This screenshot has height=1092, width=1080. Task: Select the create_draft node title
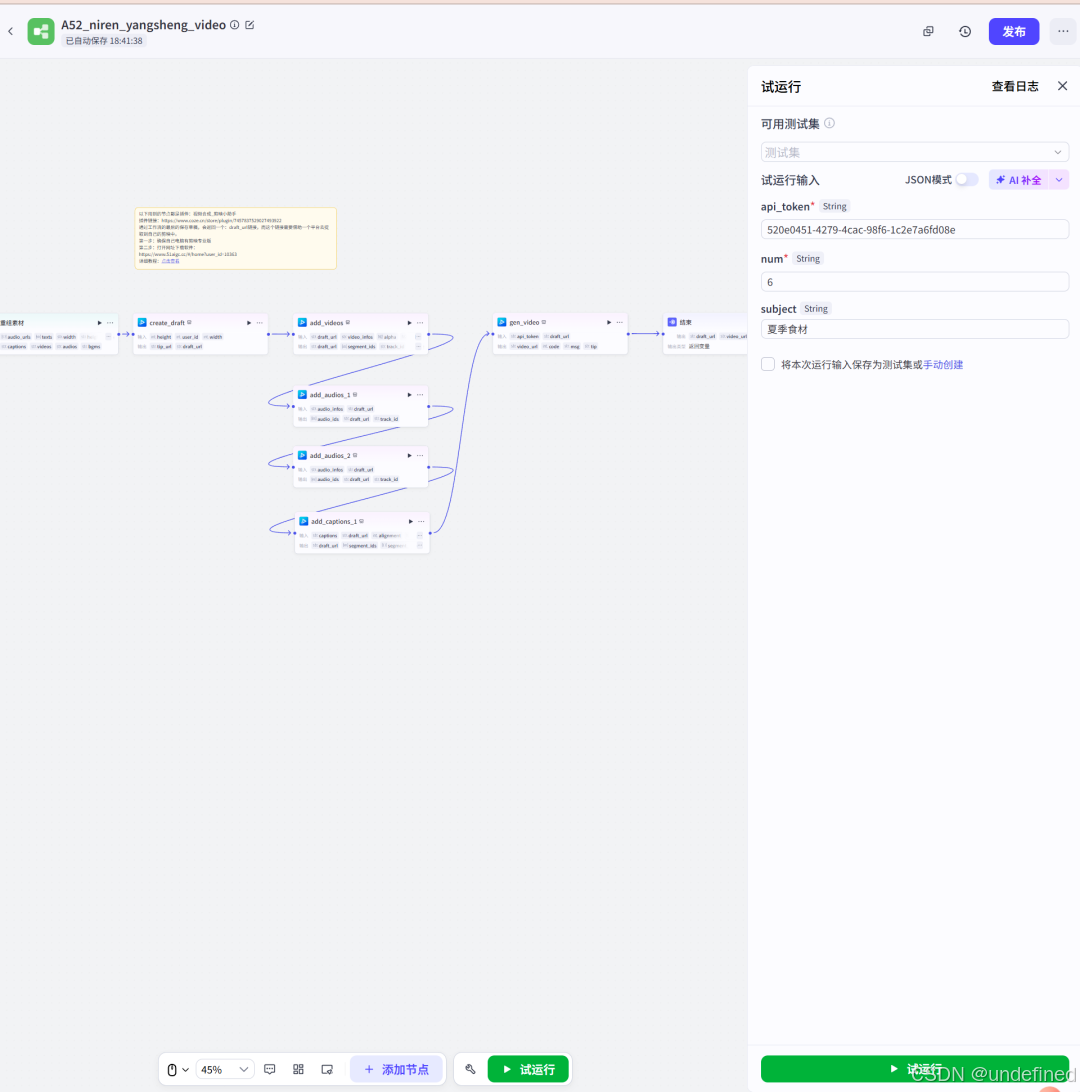[167, 322]
